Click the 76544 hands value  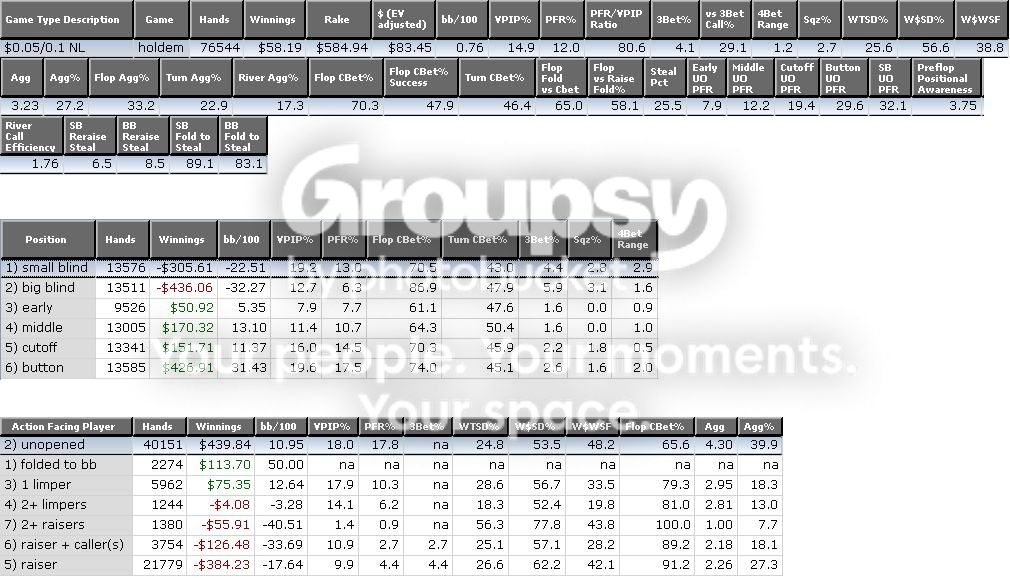[220, 48]
